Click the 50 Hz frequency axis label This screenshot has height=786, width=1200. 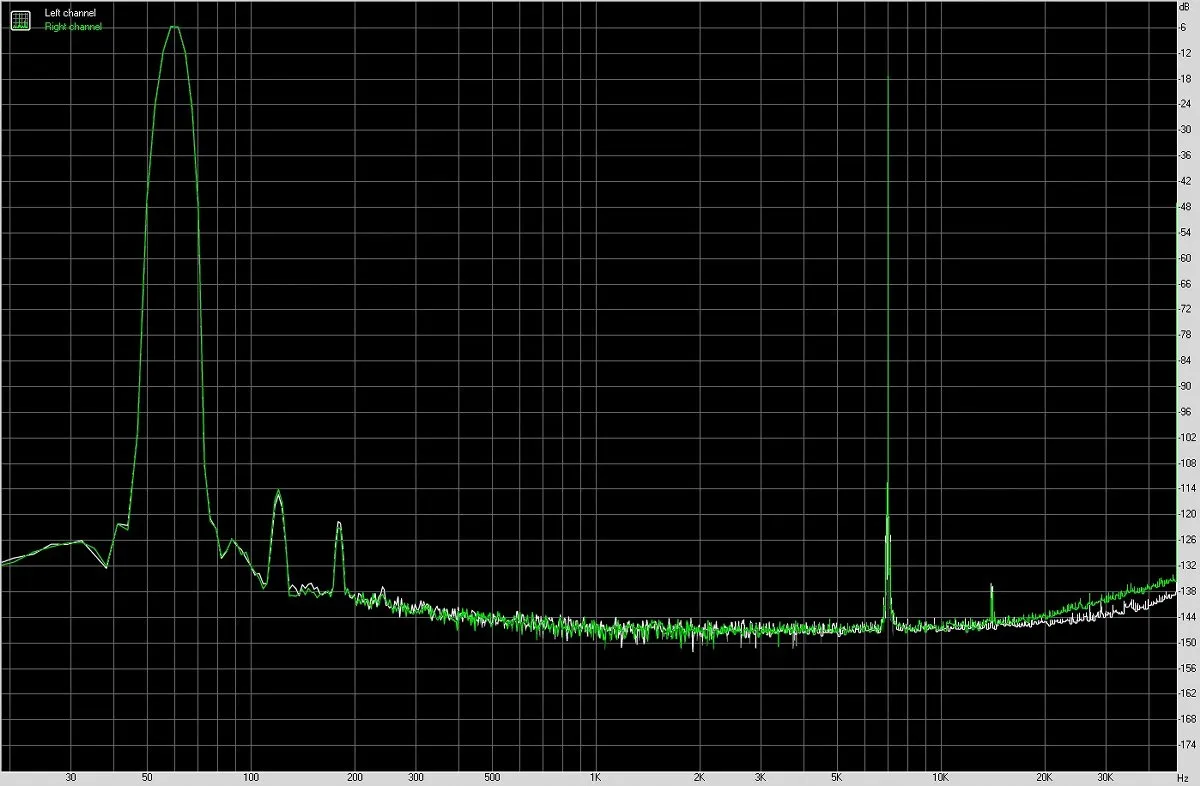[x=147, y=776]
